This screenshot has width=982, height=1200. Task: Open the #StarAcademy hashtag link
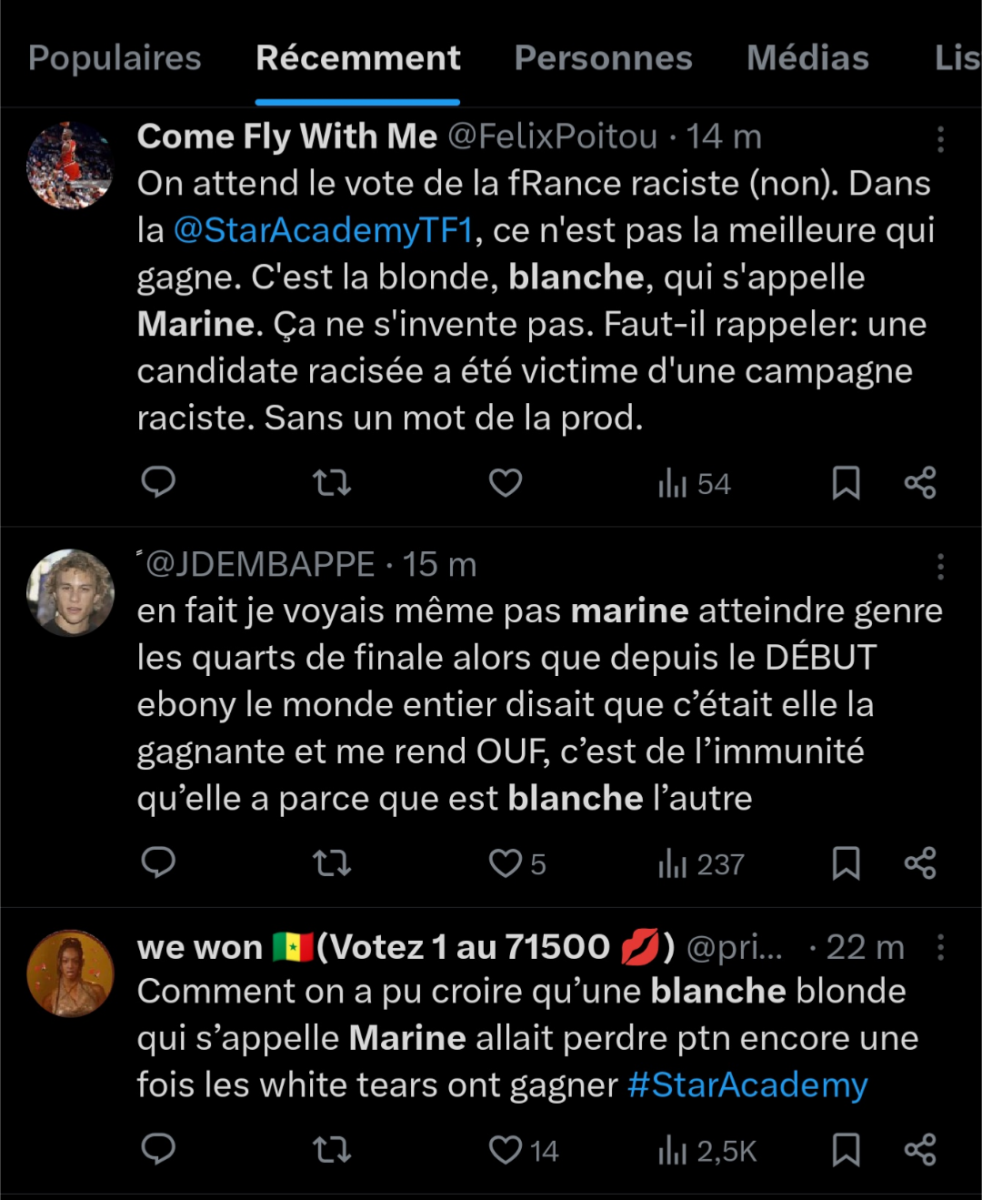(747, 1085)
